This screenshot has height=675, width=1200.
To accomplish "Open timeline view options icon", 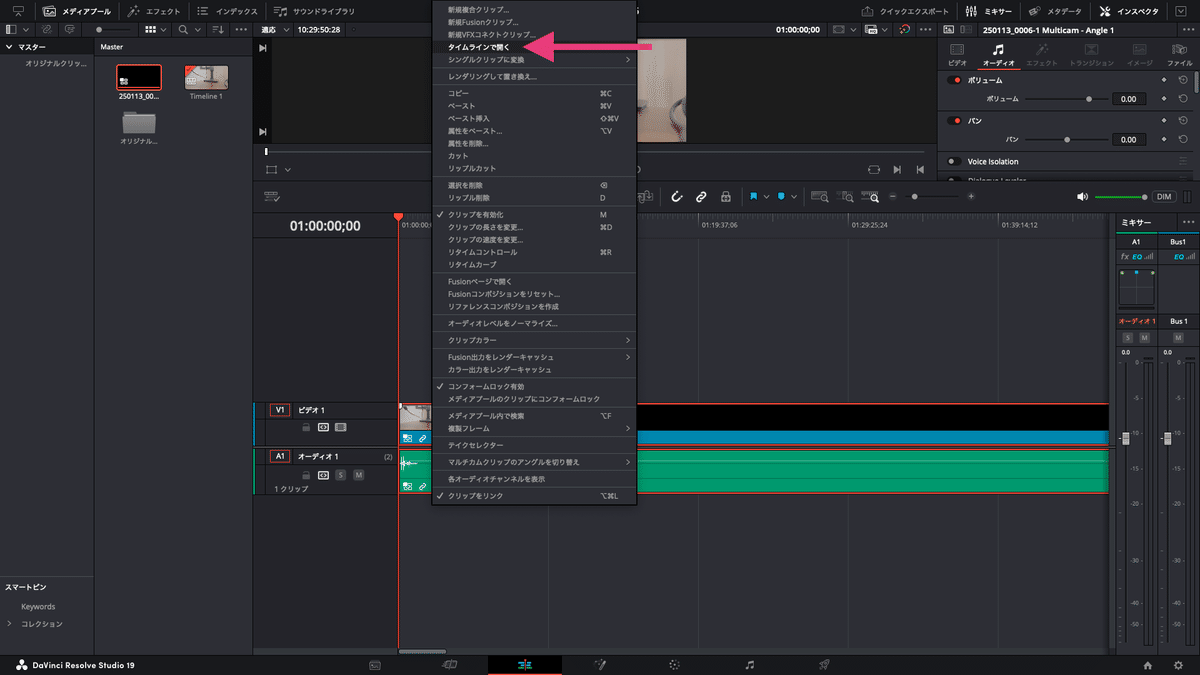I will 271,197.
